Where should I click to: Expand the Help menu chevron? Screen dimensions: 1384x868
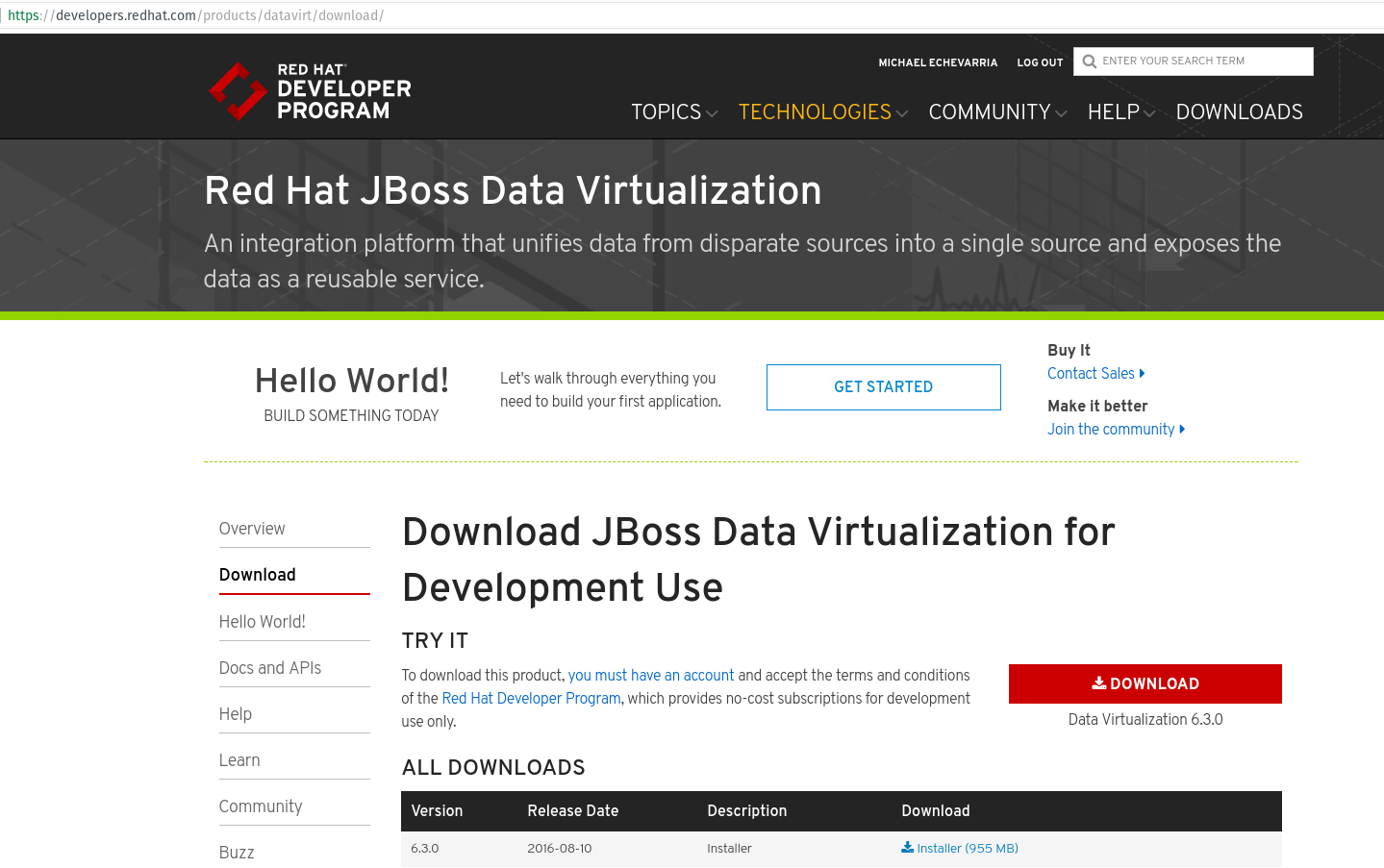1149,113
